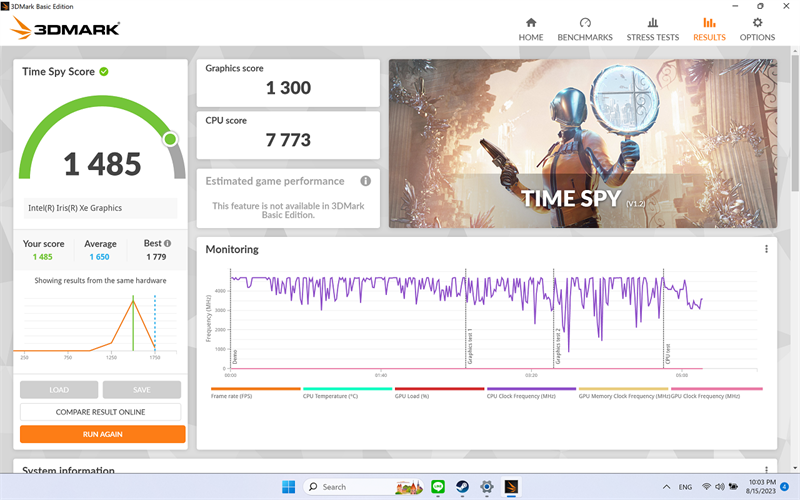Open the clock and date flyout

tap(761, 487)
